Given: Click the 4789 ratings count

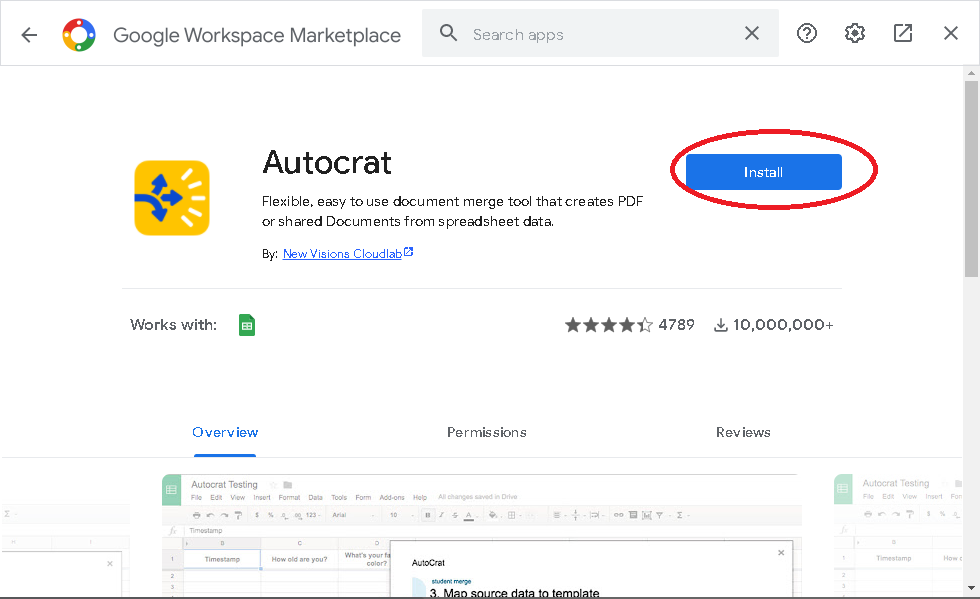Looking at the screenshot, I should point(676,325).
